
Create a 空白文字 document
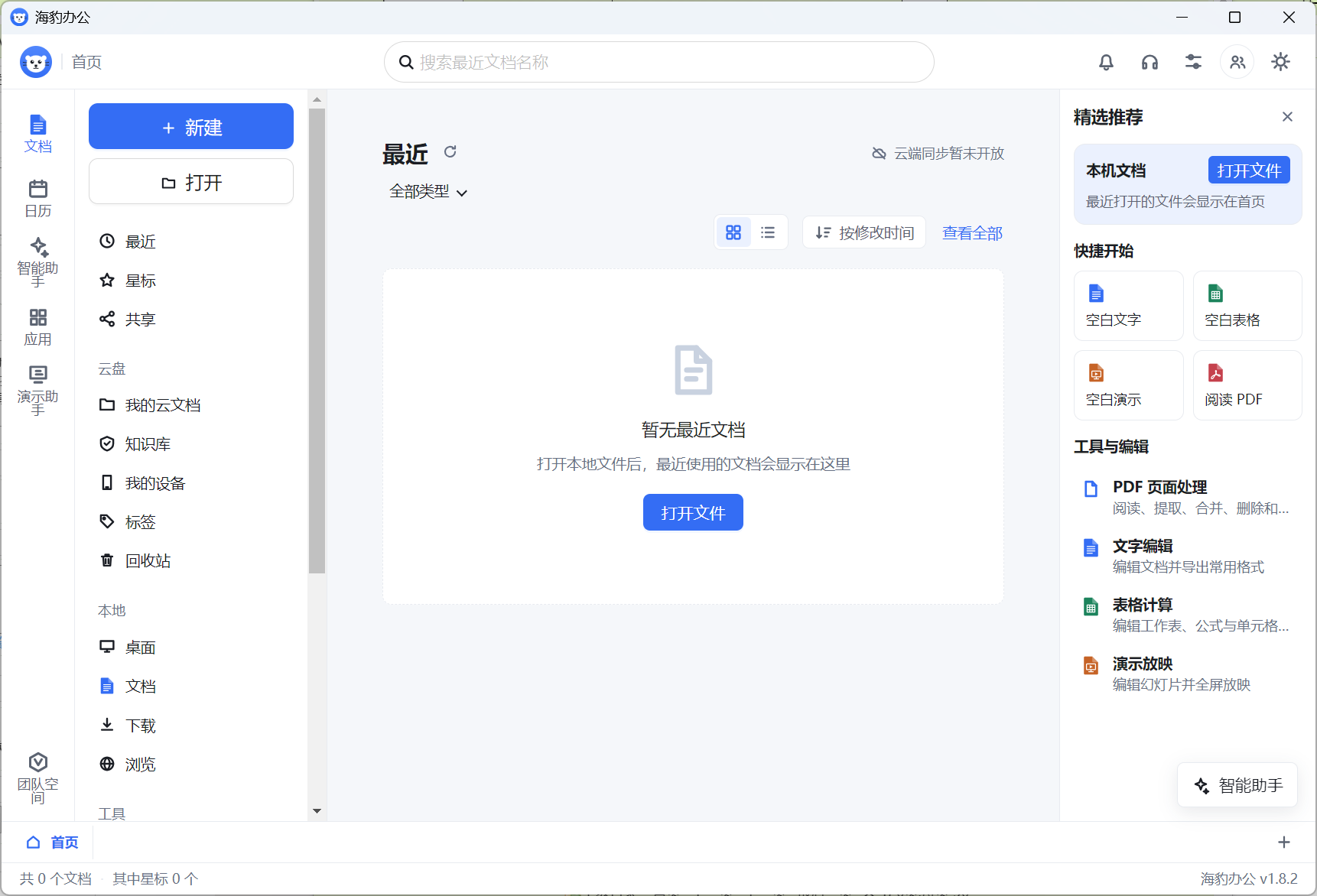pyautogui.click(x=1129, y=306)
